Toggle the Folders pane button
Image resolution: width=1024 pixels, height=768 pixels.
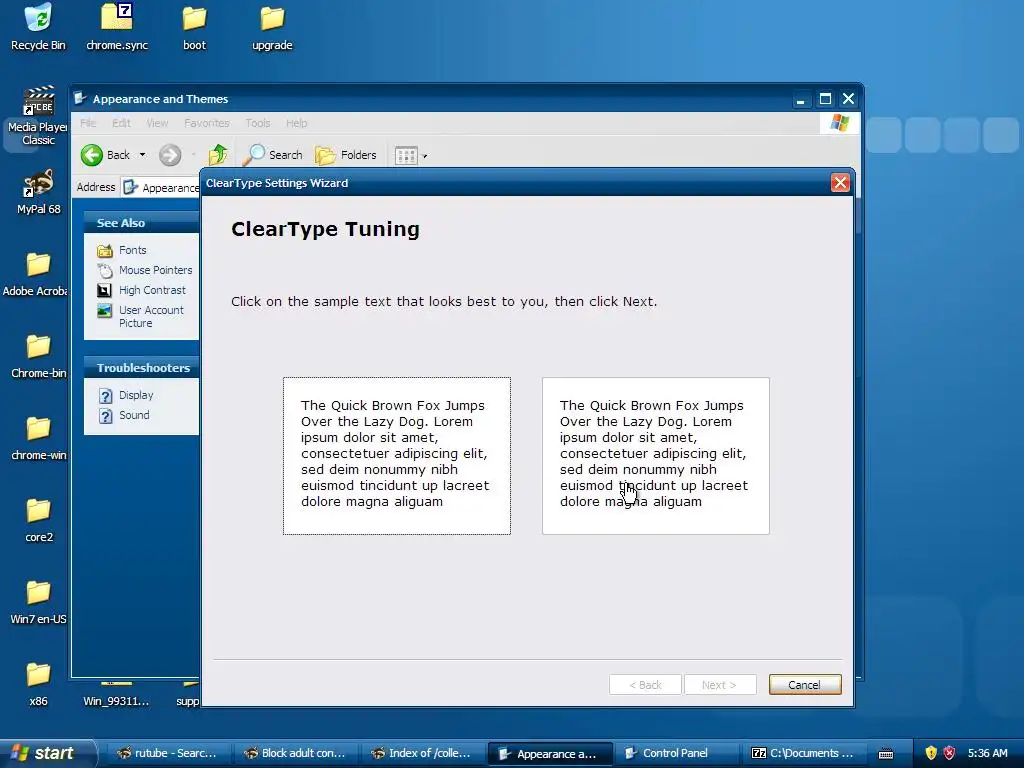click(x=345, y=155)
